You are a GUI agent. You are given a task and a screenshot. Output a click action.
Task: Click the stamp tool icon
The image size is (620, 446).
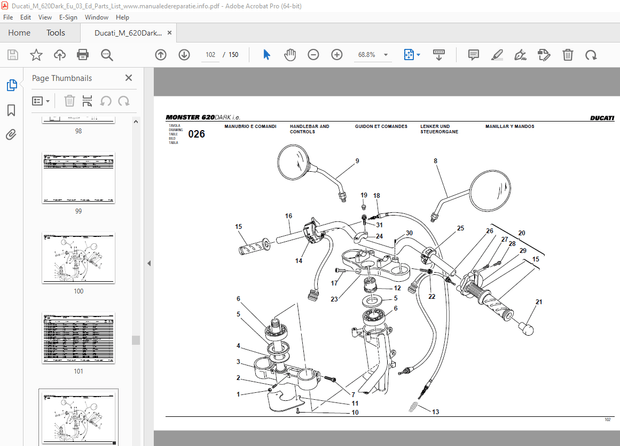[x=544, y=55]
